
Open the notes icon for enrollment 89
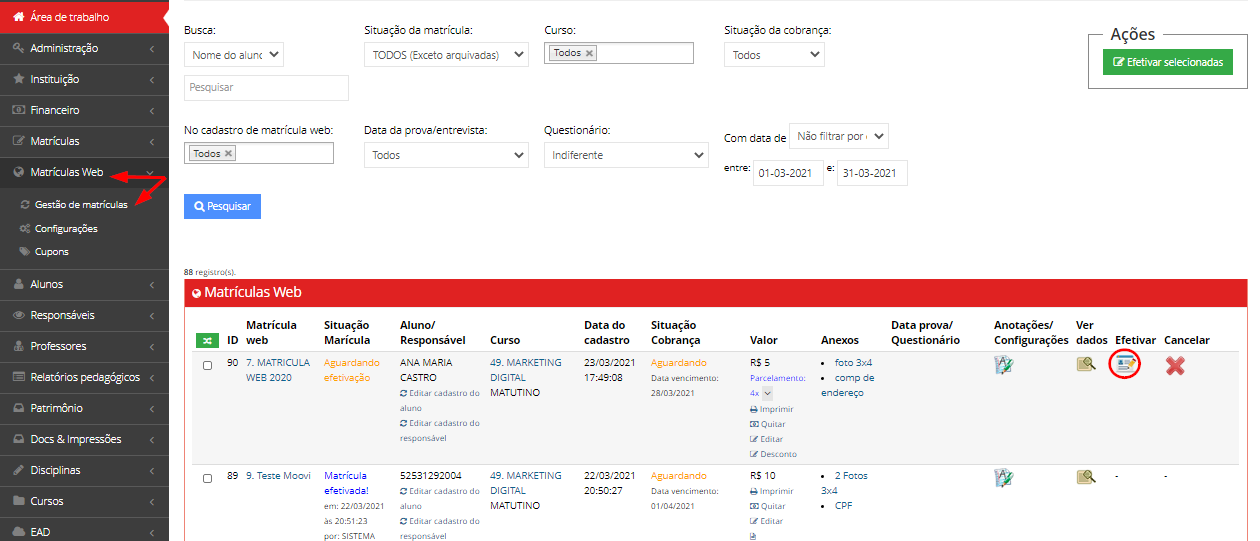click(x=1004, y=478)
